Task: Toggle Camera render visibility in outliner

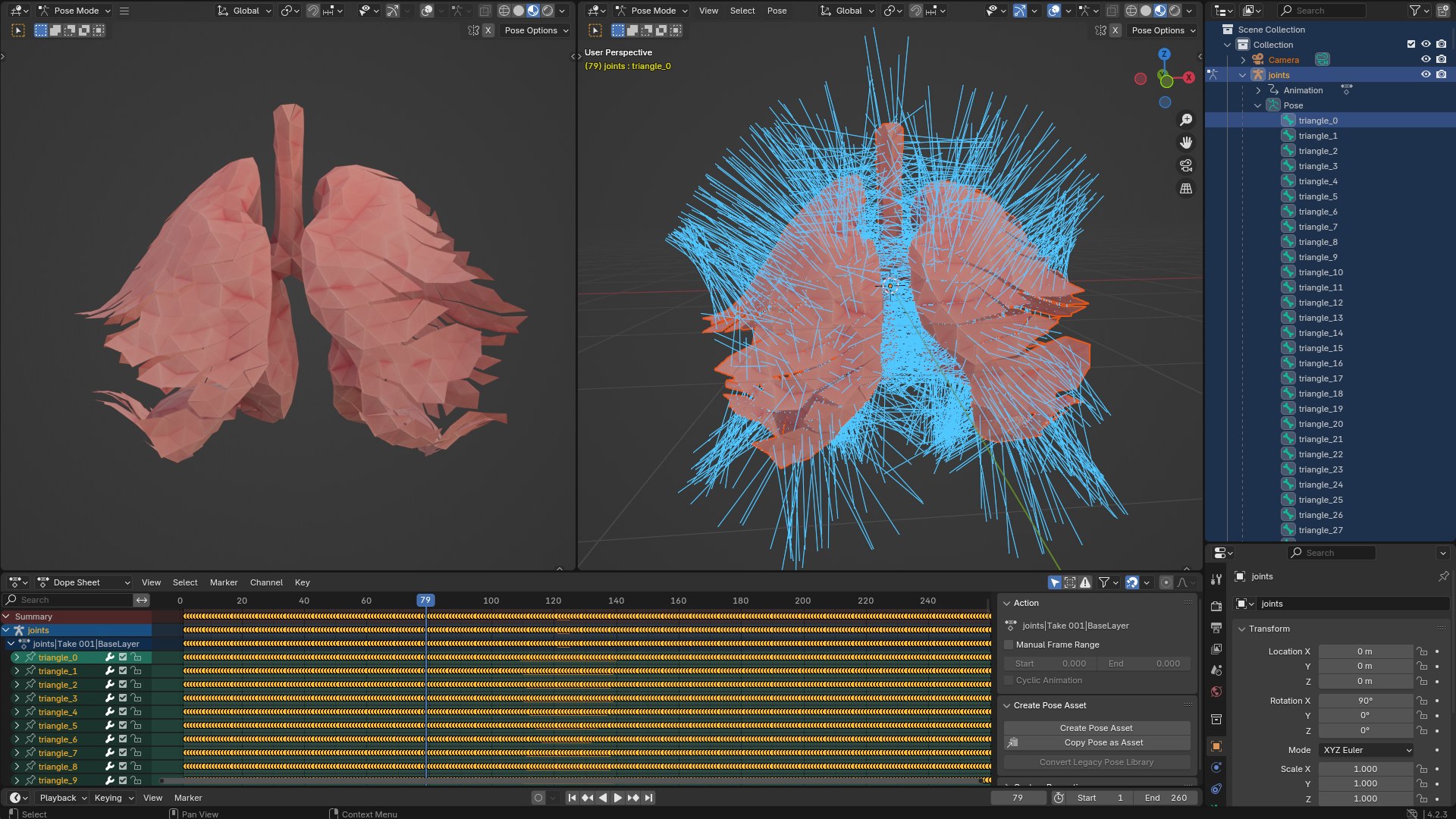Action: click(x=1441, y=59)
